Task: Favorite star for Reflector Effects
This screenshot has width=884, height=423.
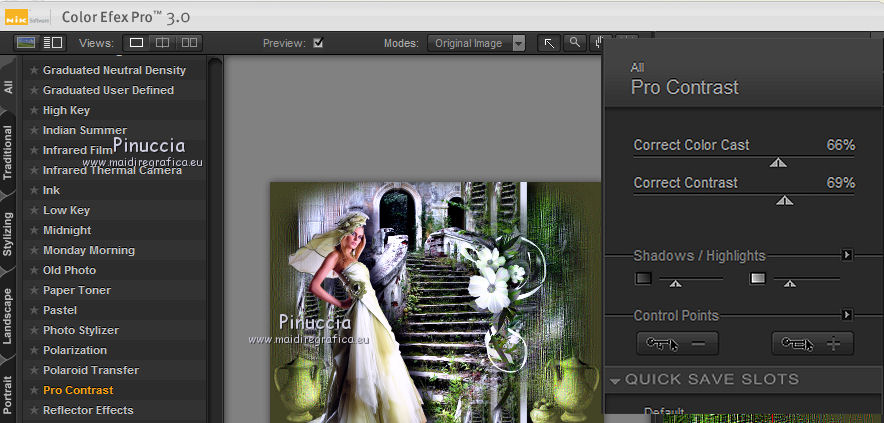Action: [34, 411]
